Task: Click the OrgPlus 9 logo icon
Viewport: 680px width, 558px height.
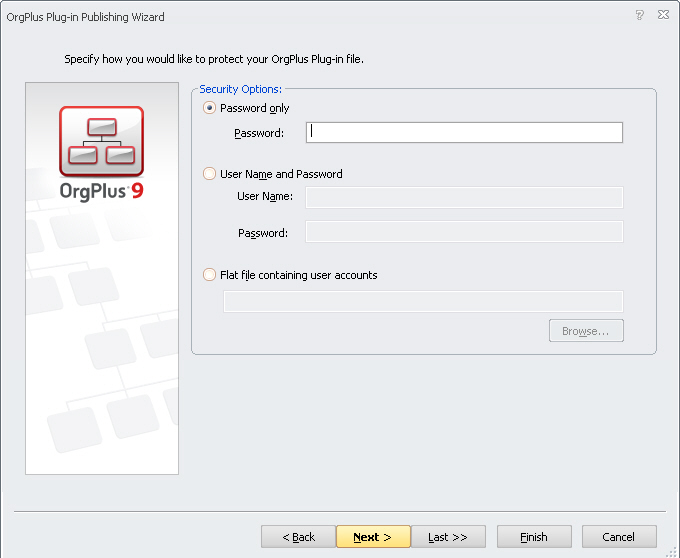Action: [x=101, y=141]
